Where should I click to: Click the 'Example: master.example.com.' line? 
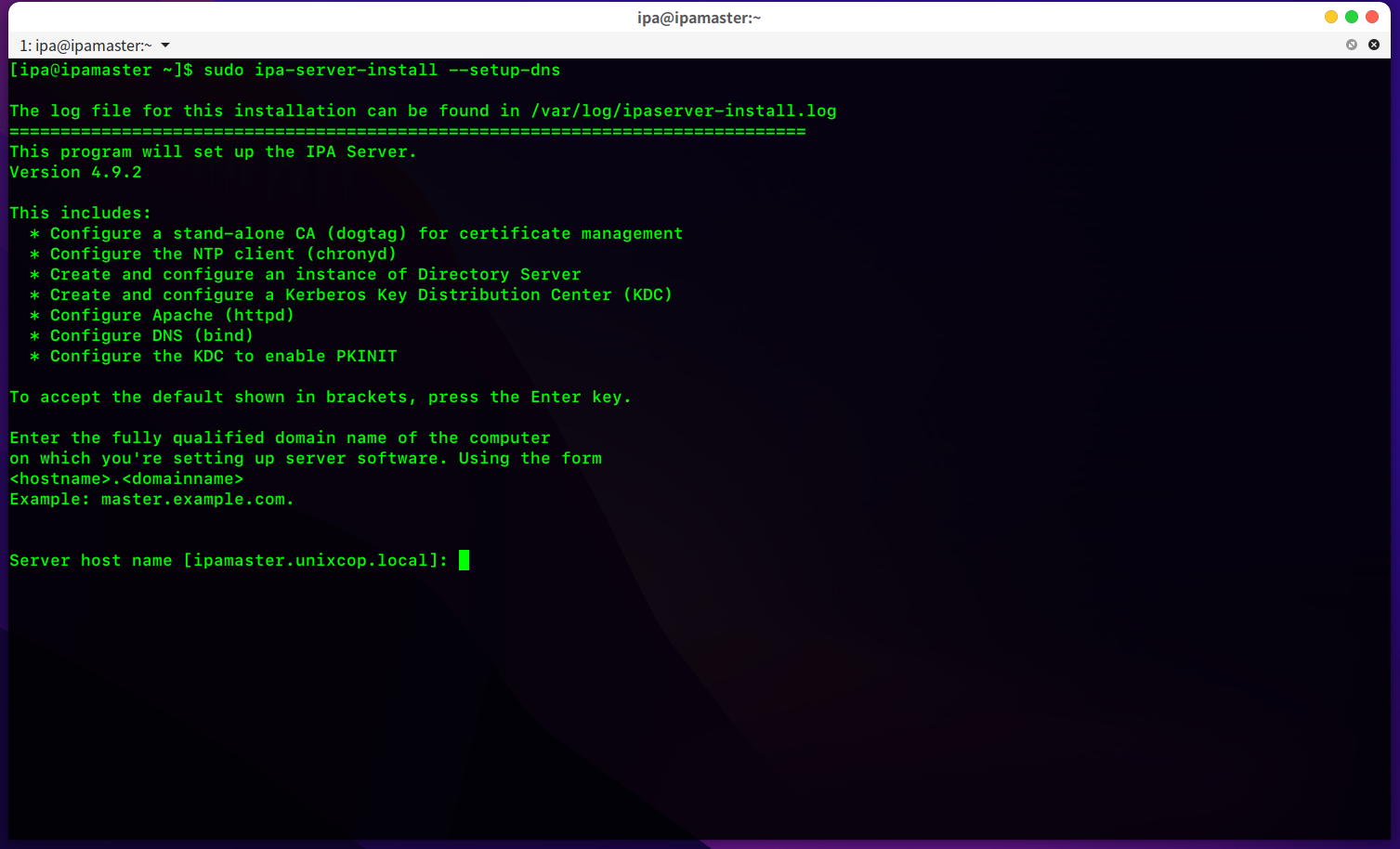coord(151,500)
